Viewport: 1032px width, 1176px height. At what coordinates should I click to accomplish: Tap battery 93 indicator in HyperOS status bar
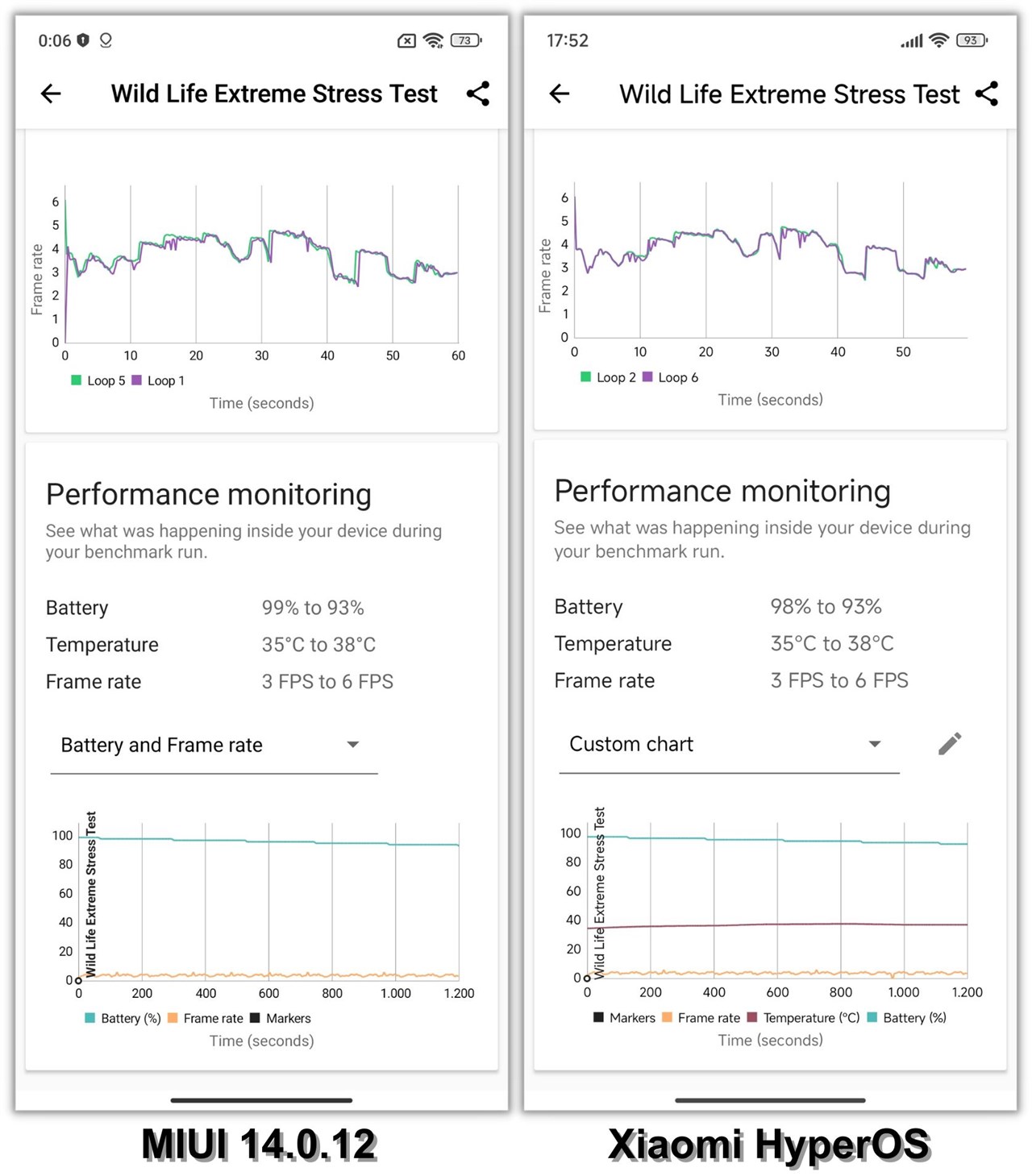(972, 40)
